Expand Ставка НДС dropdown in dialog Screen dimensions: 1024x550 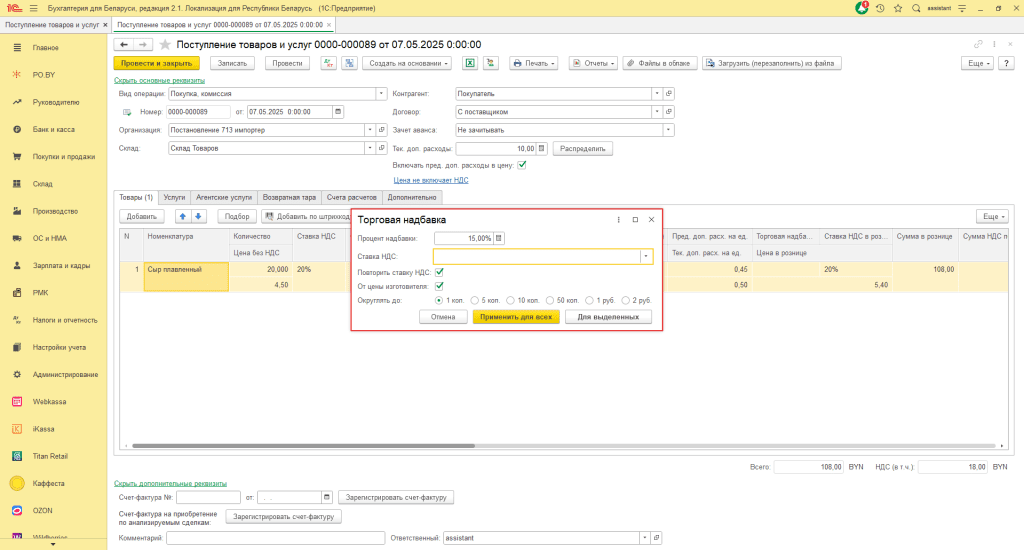coord(646,257)
